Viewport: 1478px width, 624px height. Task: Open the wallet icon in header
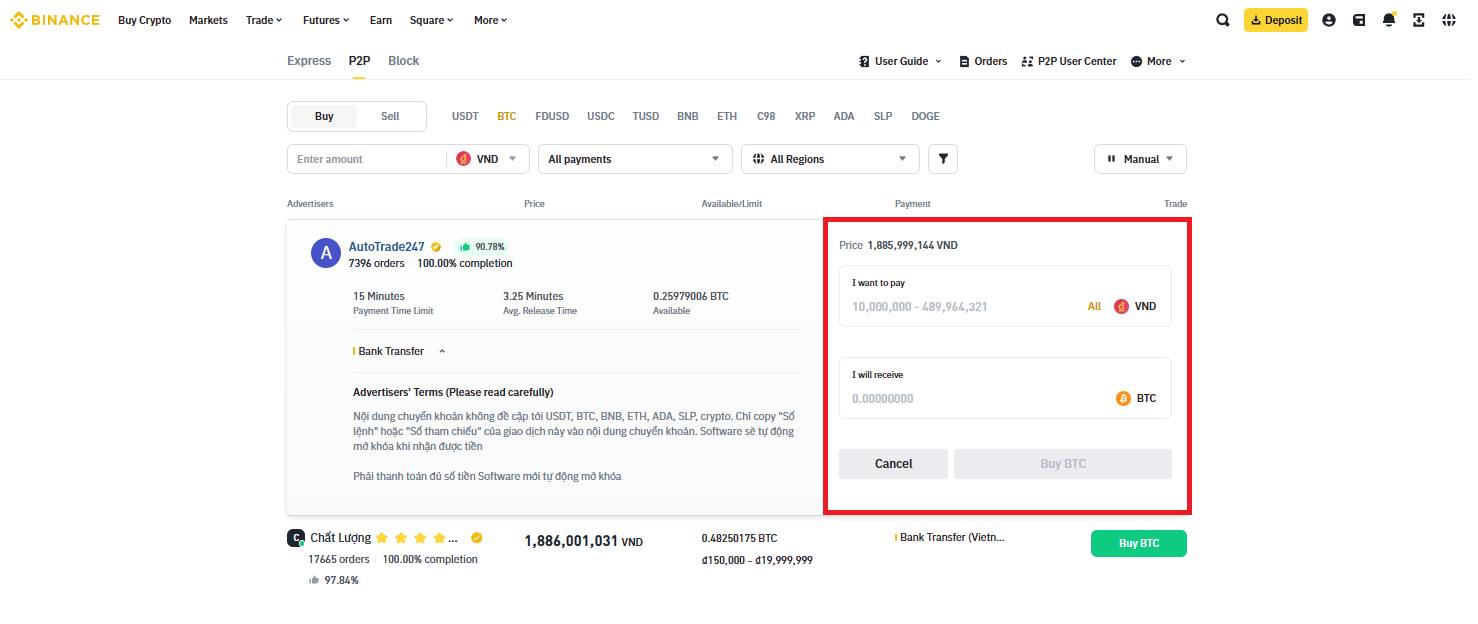(1359, 20)
